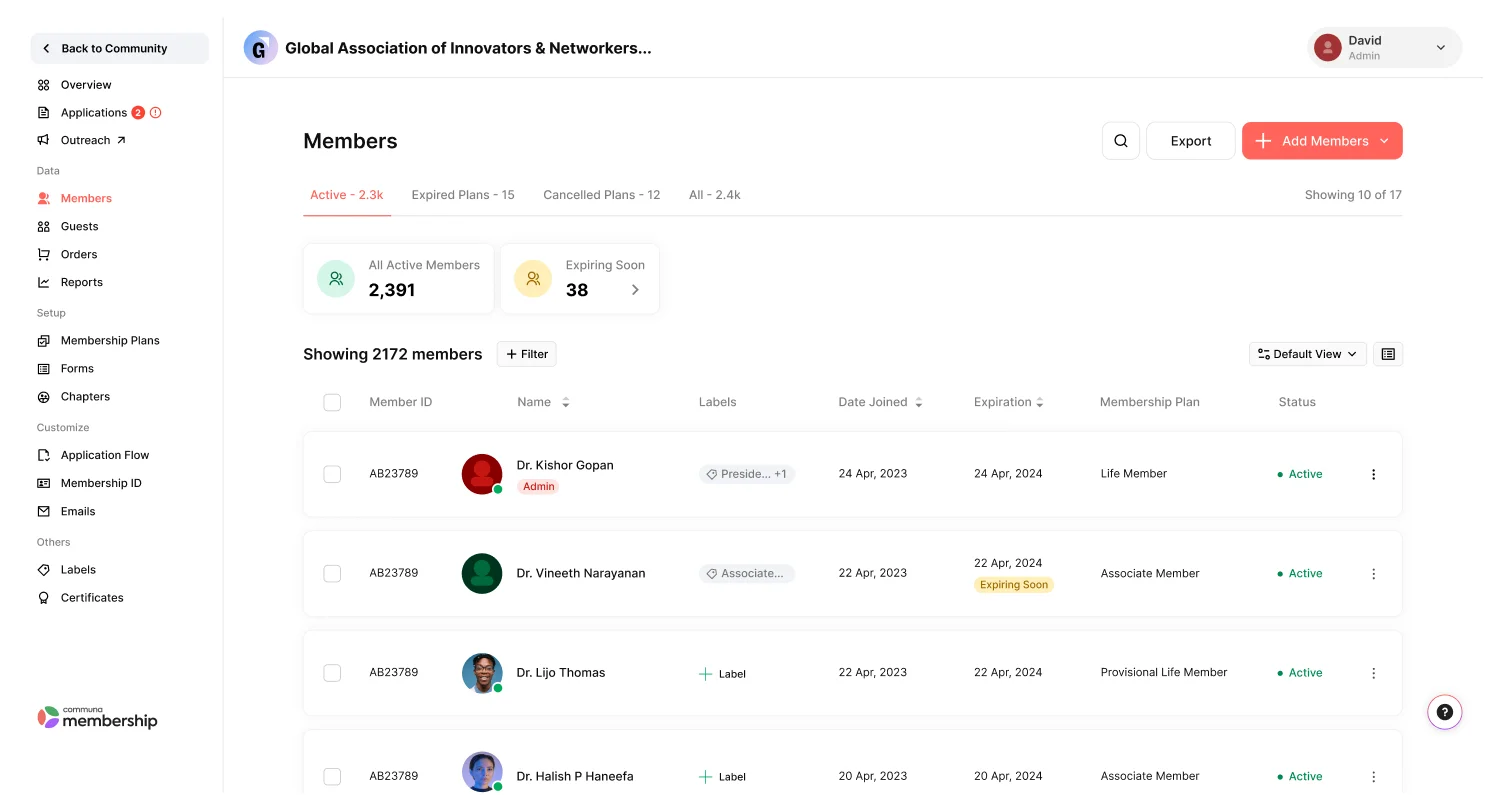Select Labels in the sidebar

point(76,569)
